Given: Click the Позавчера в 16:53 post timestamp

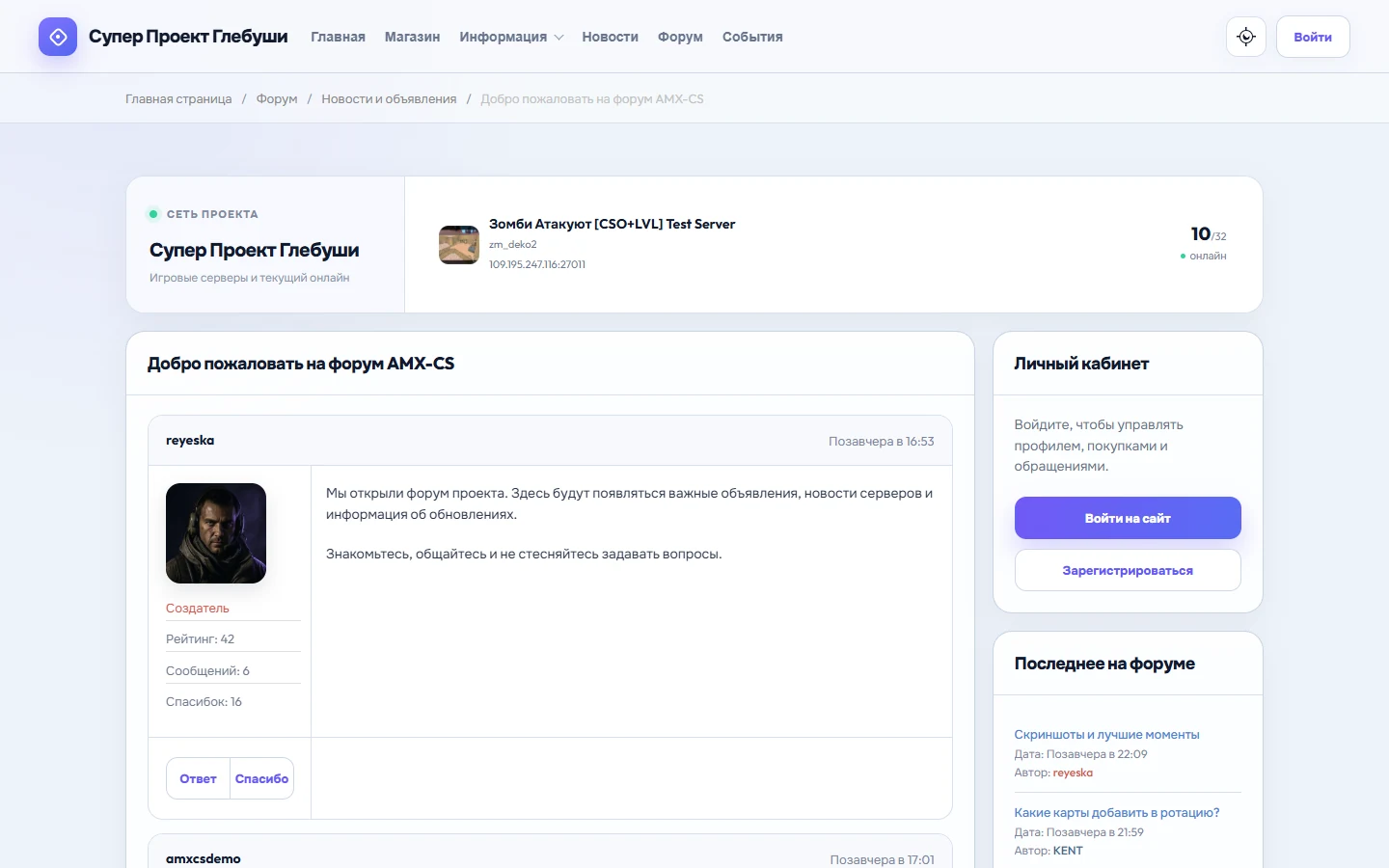Looking at the screenshot, I should (882, 441).
